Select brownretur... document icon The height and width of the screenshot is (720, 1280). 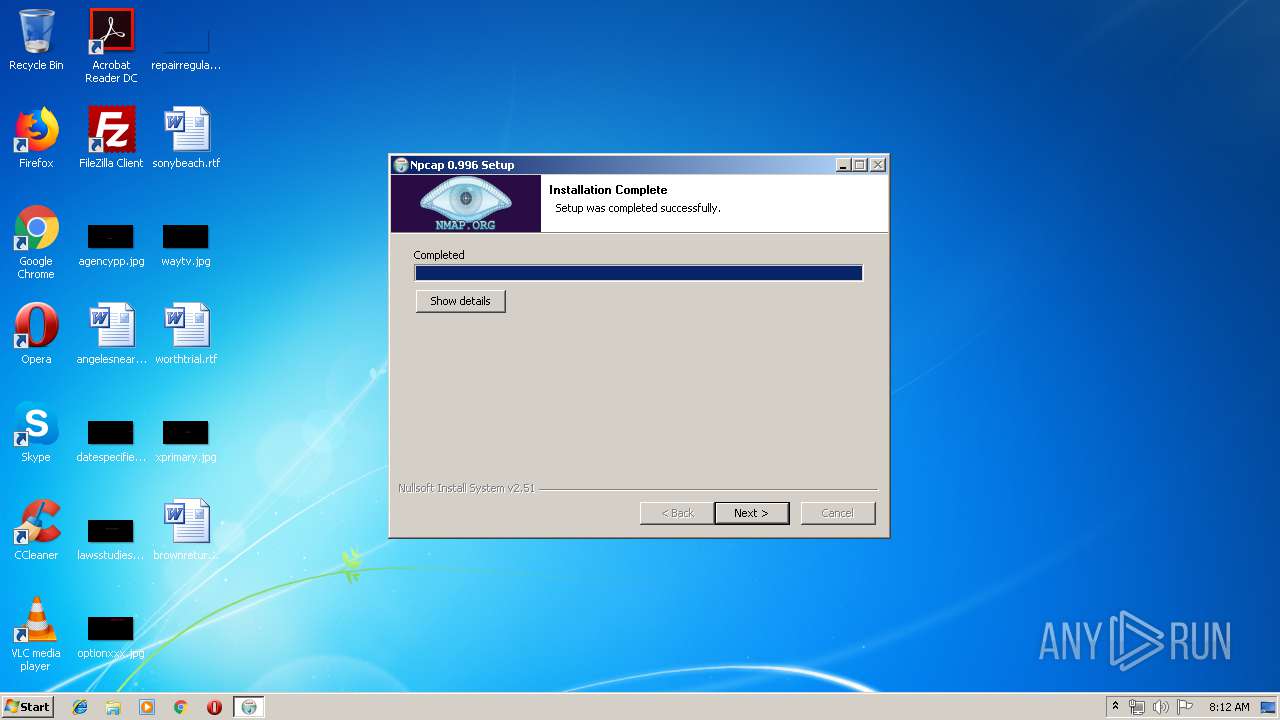186,530
